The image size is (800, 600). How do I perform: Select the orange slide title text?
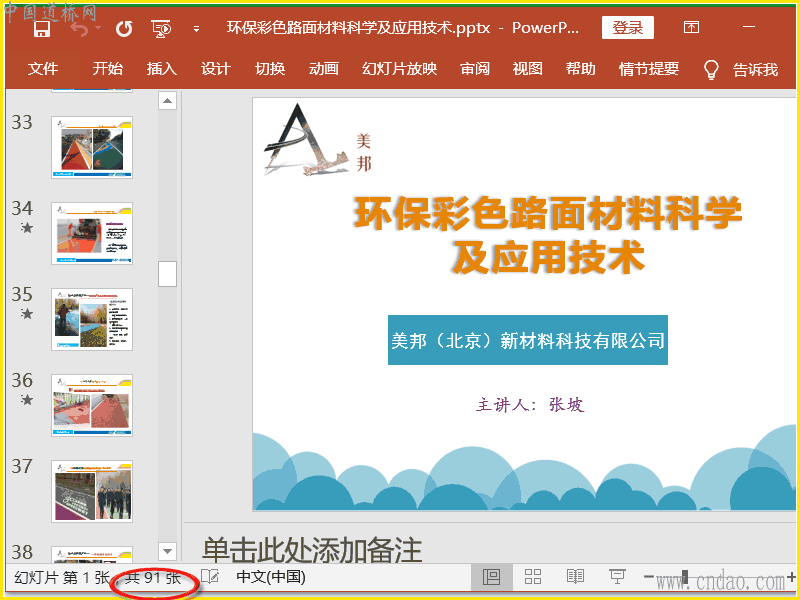548,234
